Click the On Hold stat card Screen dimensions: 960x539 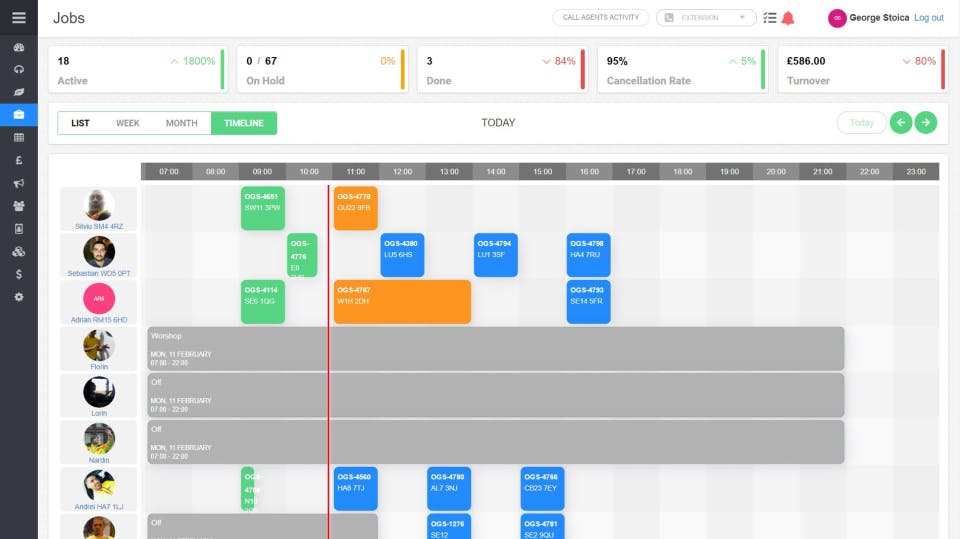[322, 70]
